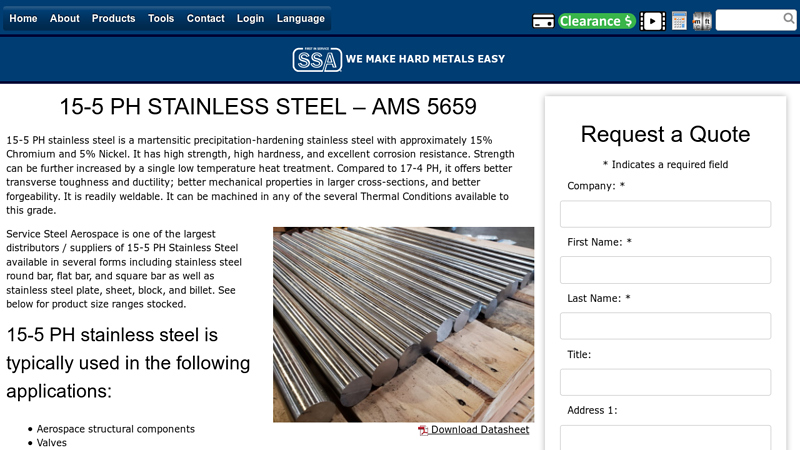Open the calculator tool icon

tap(679, 21)
